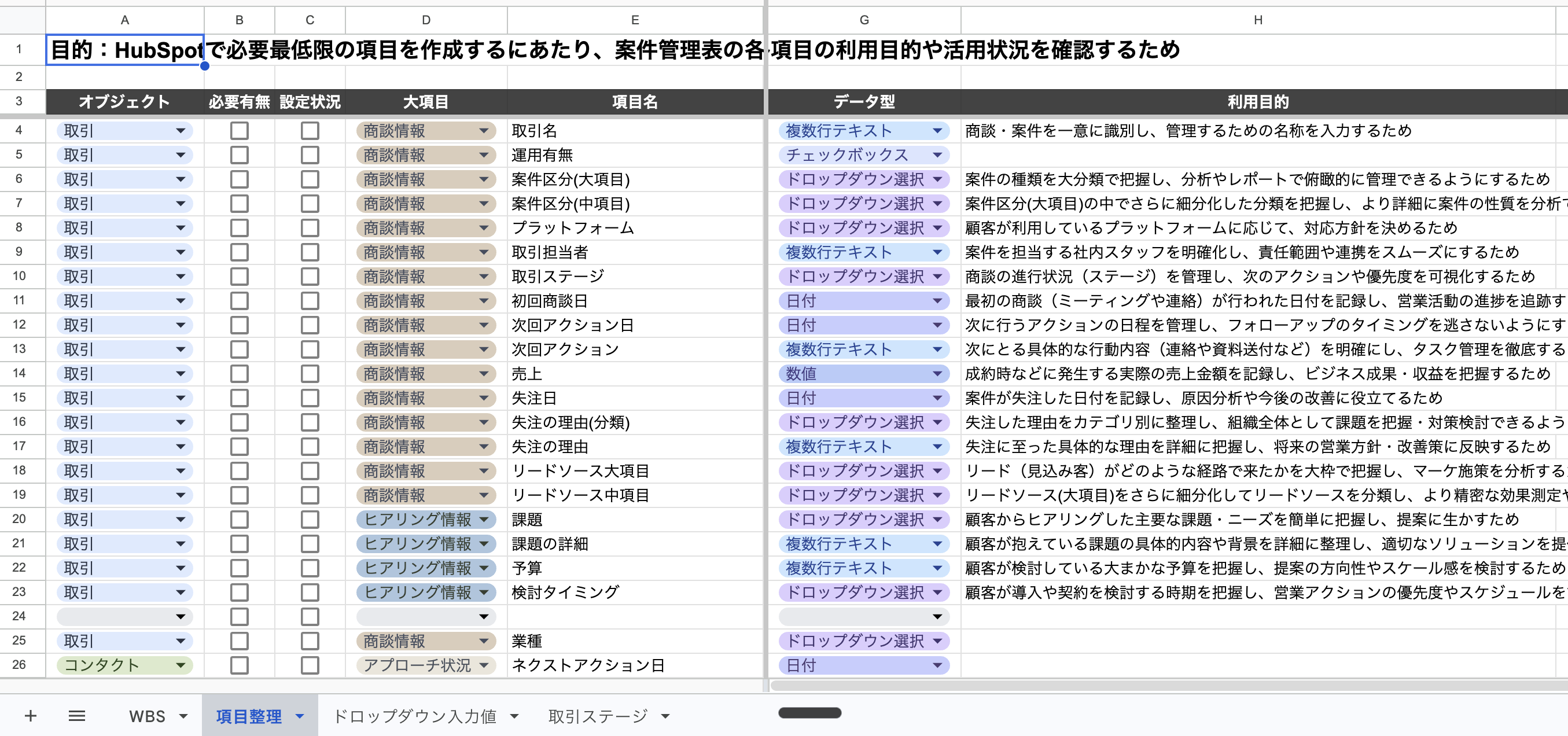
Task: Select the 初回商談日 cell
Action: tap(635, 301)
